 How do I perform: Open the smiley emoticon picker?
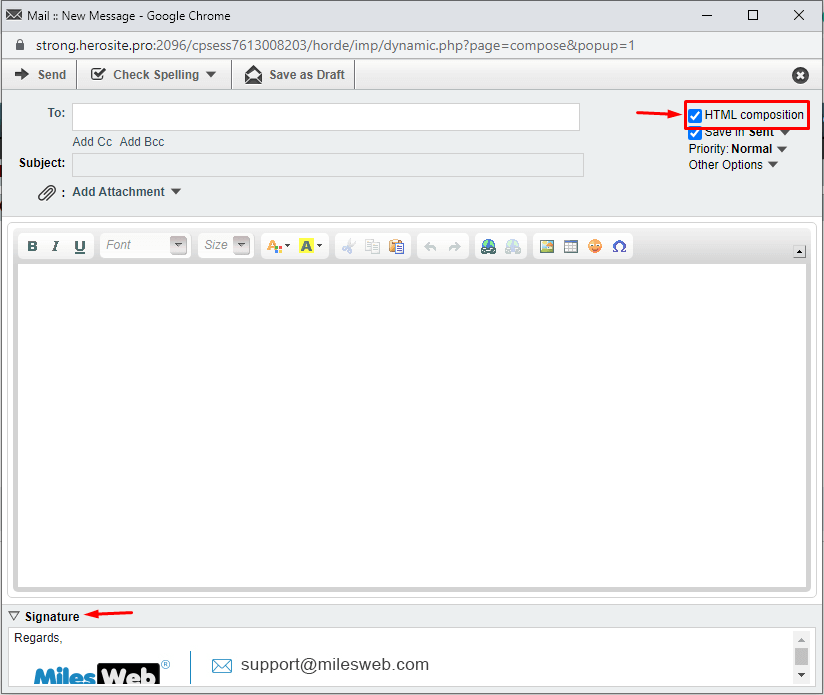click(x=595, y=246)
